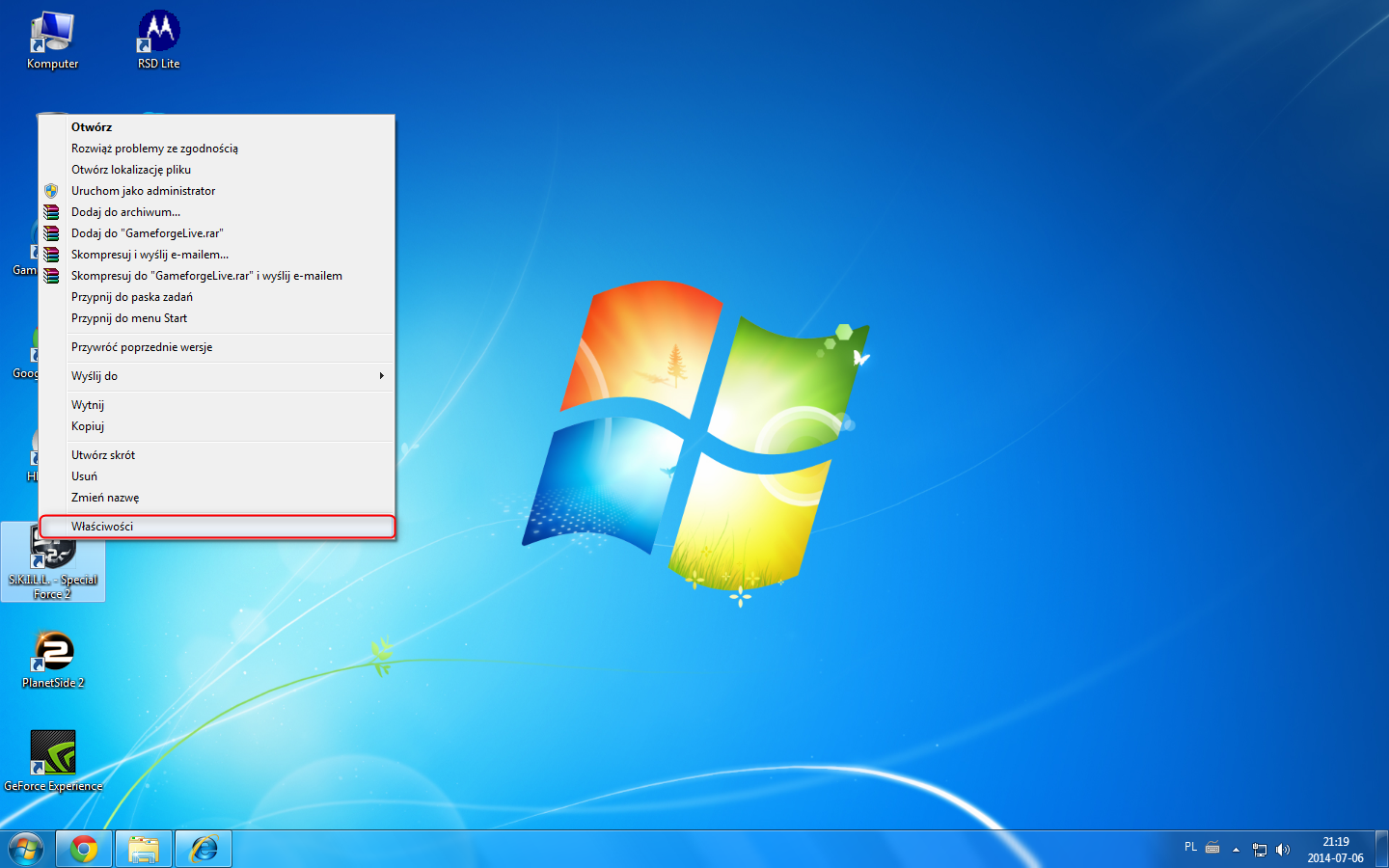
Task: Click the on-screen keyboard tray icon
Action: (1212, 849)
